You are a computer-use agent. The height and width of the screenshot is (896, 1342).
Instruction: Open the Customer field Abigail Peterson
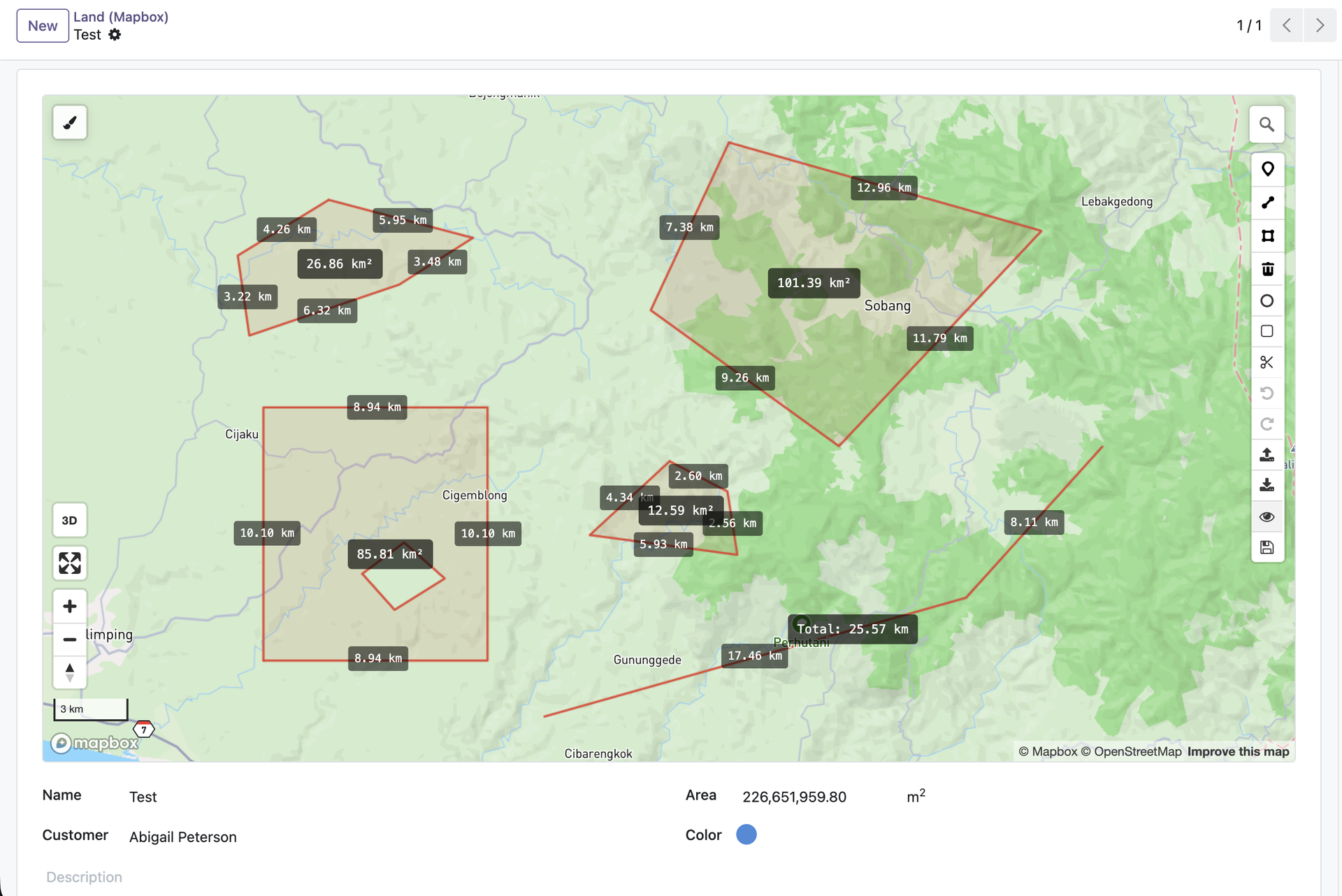click(183, 837)
